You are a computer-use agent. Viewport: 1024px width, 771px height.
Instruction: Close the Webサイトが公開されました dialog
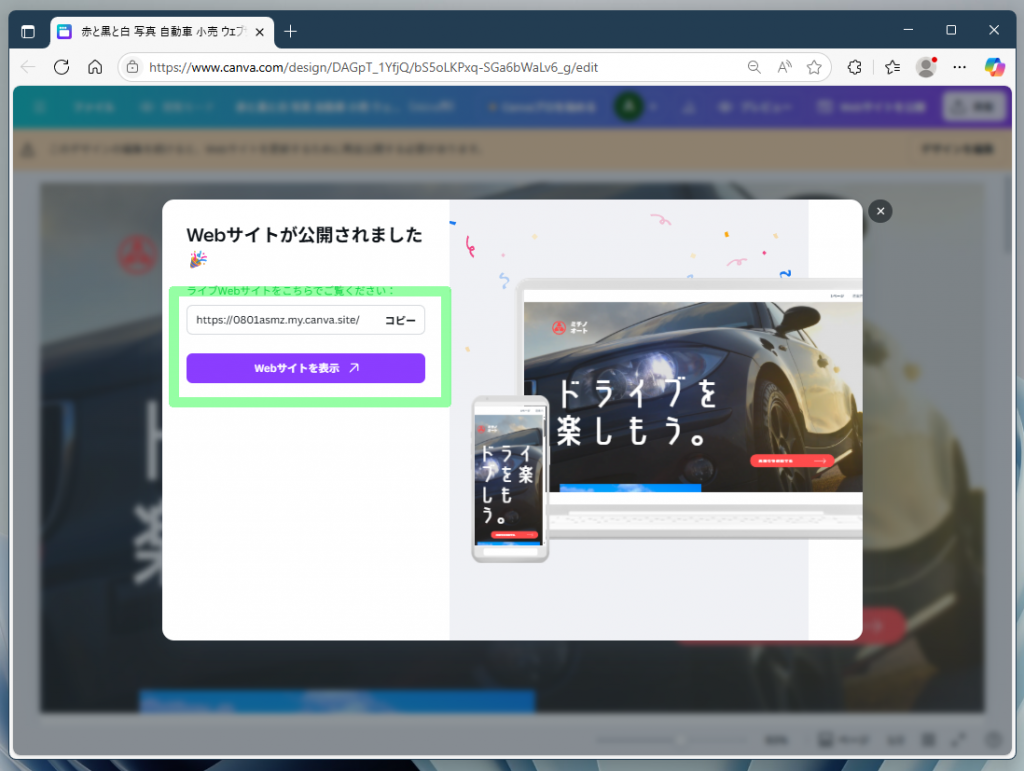tap(880, 211)
